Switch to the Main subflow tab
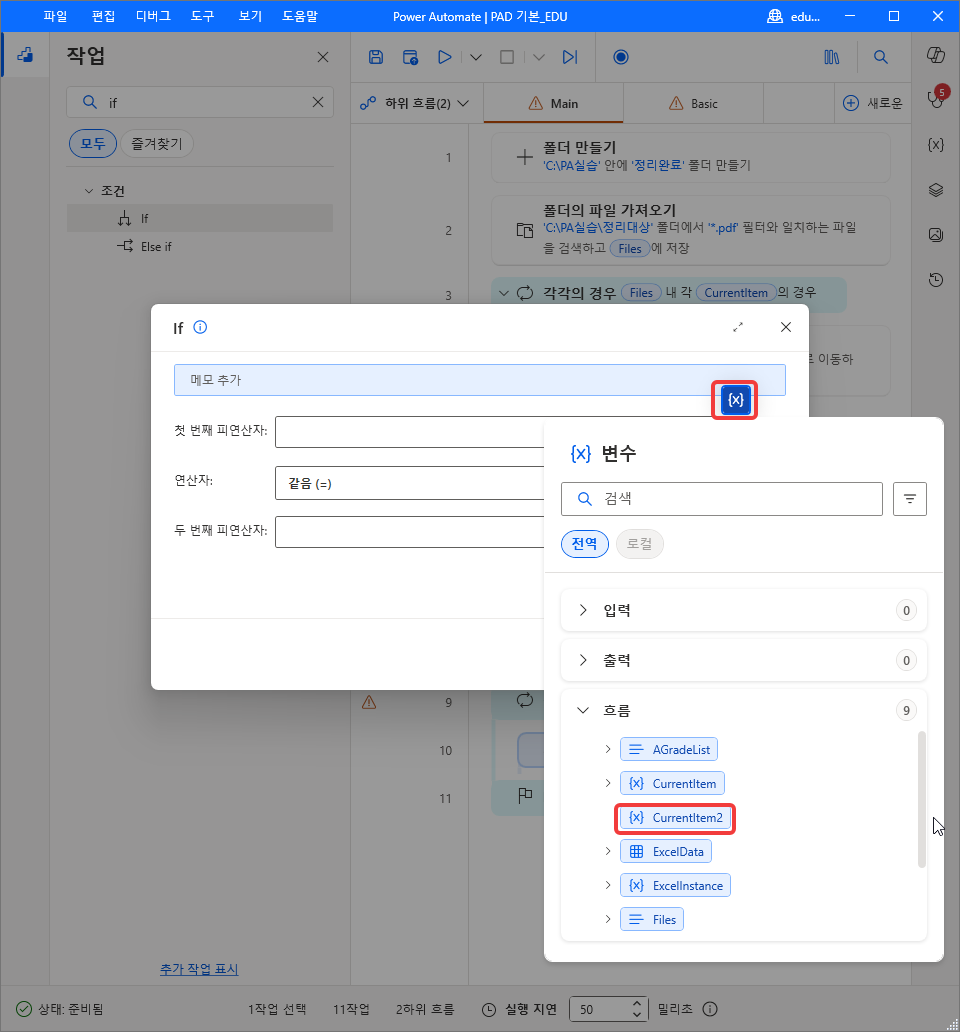 tap(553, 103)
